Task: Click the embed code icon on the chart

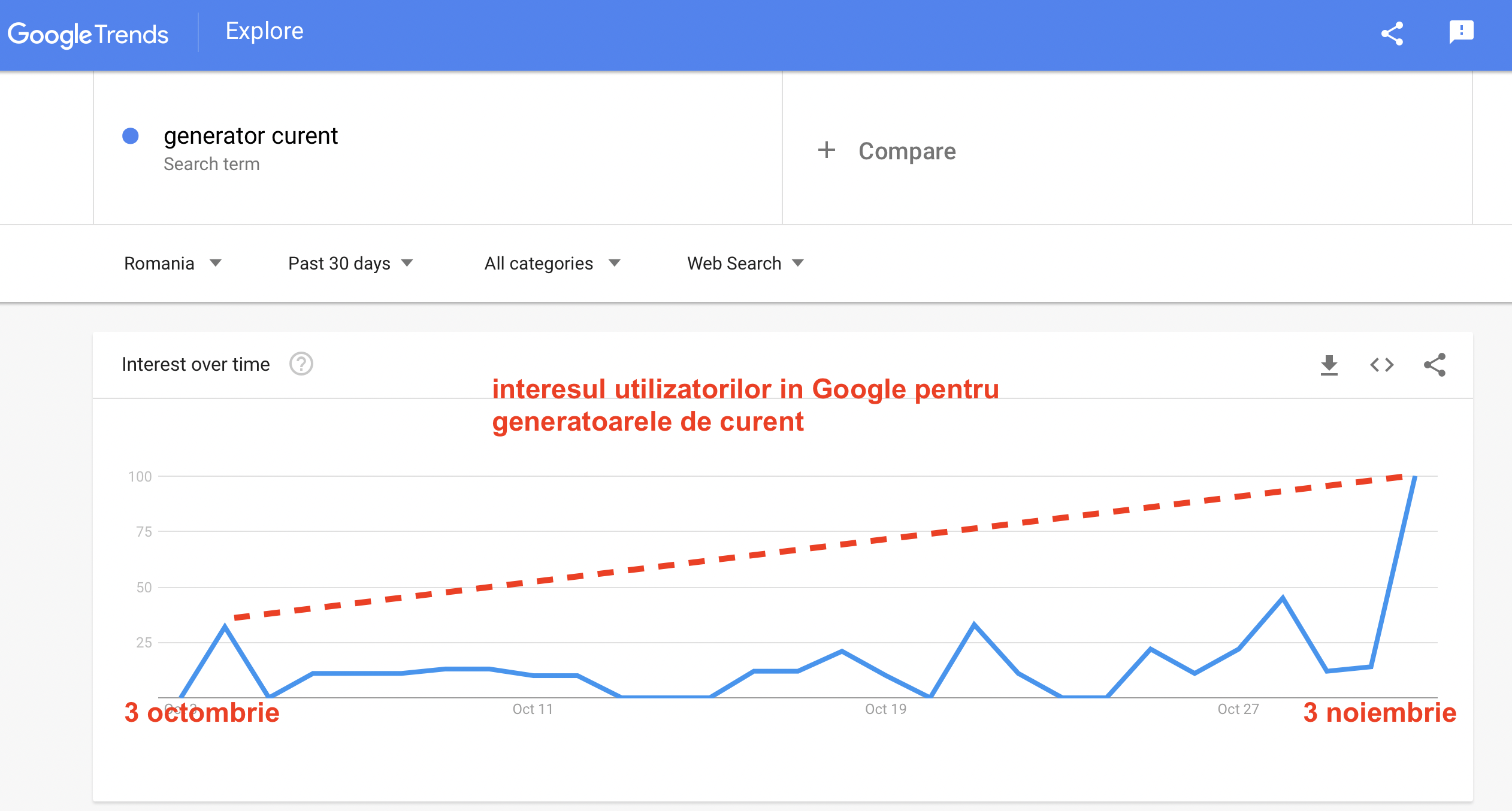Action: tap(1381, 365)
